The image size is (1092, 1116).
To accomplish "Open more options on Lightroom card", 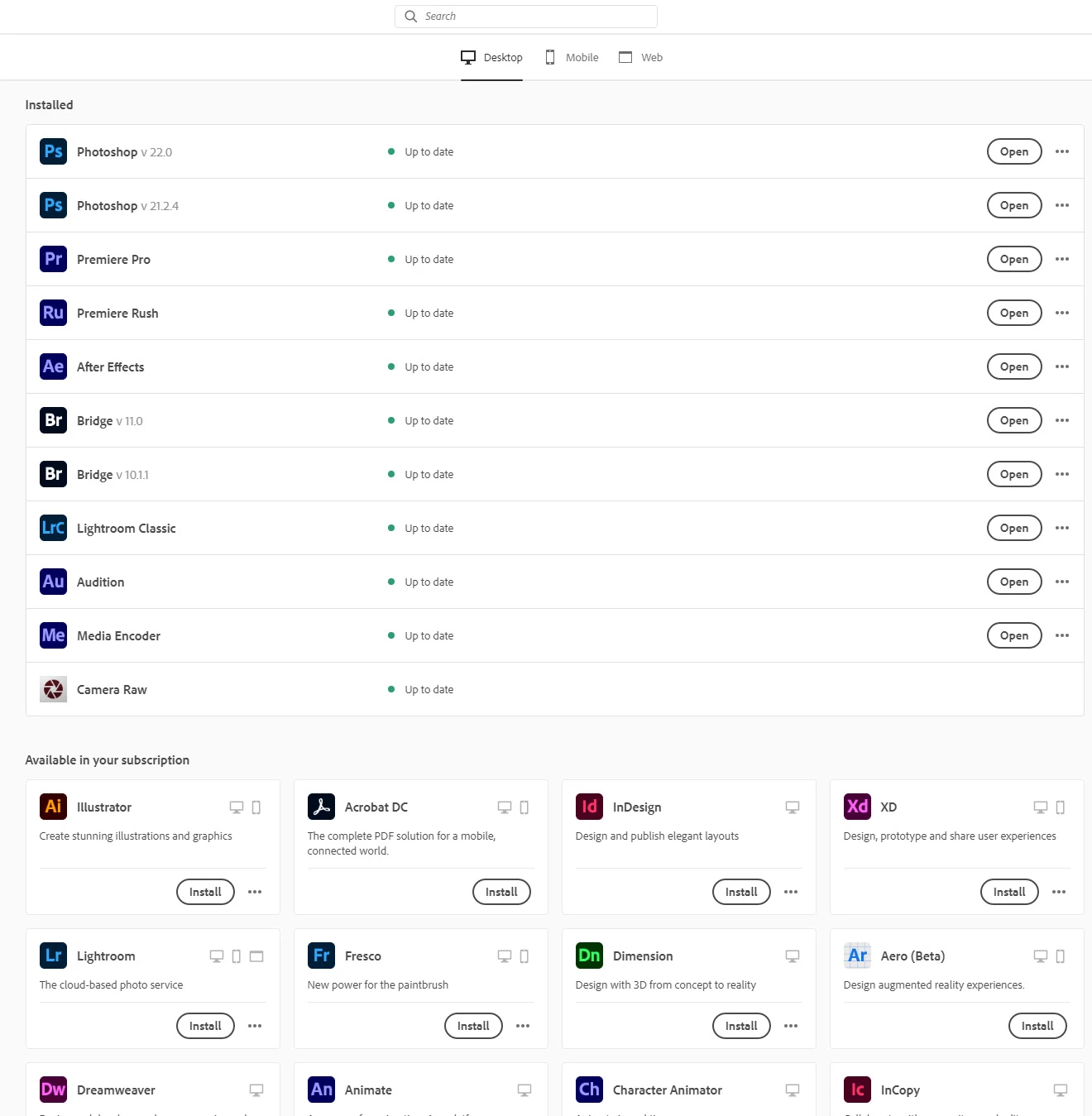I will coord(255,1026).
